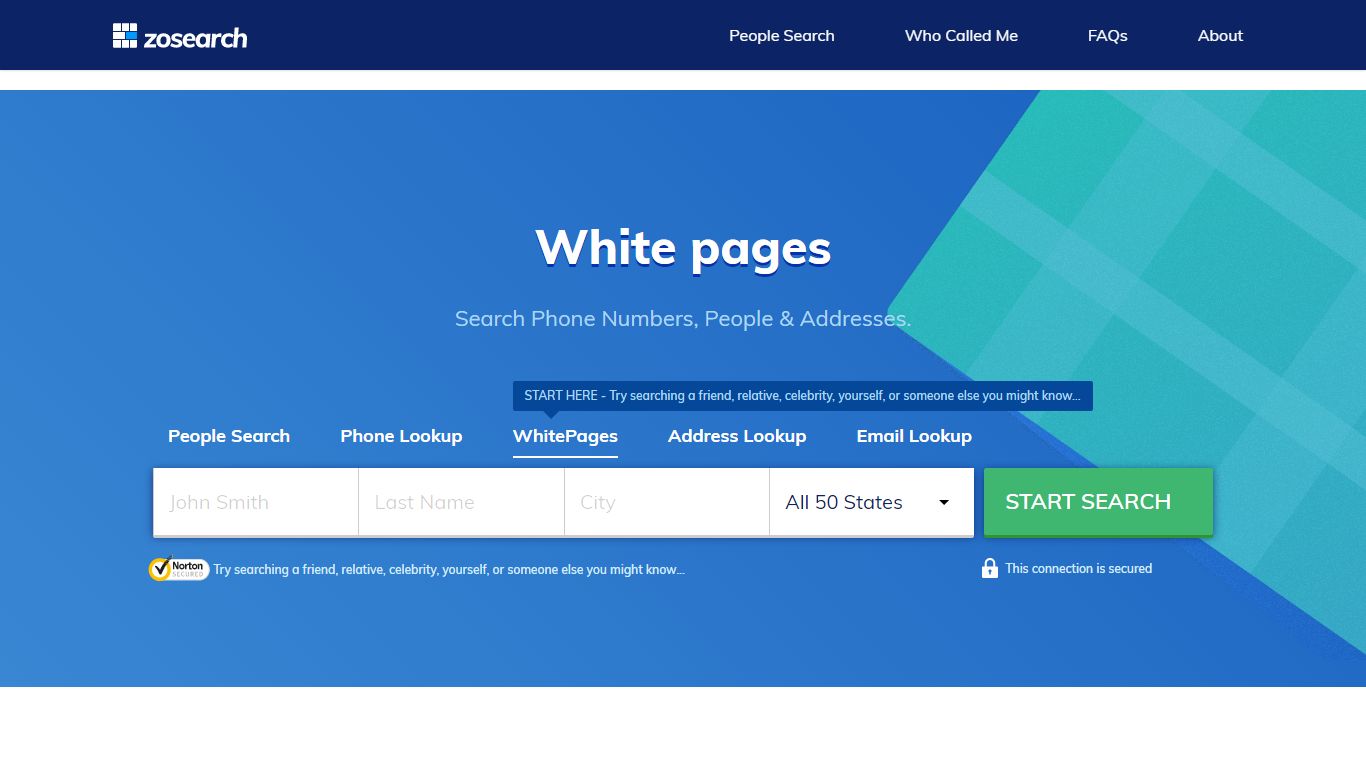
Task: Click 'Search Phone Numbers, People & Addresses.' text
Action: 683,319
